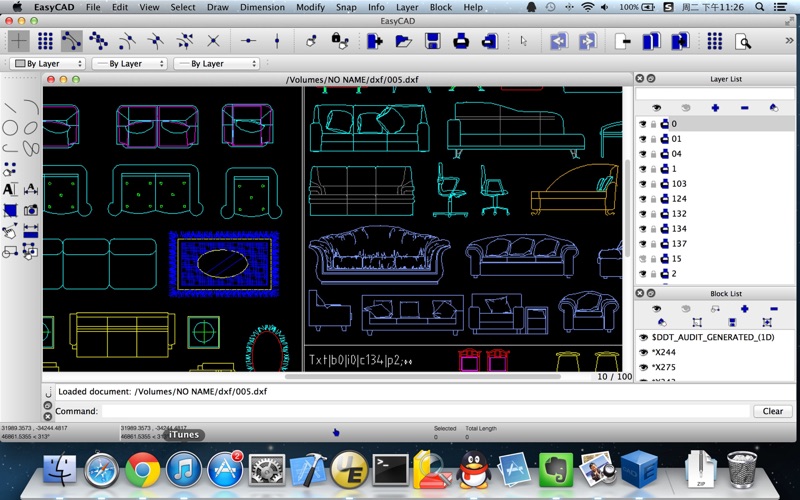Click the save block icon in Block List
800x500 pixels.
click(732, 322)
